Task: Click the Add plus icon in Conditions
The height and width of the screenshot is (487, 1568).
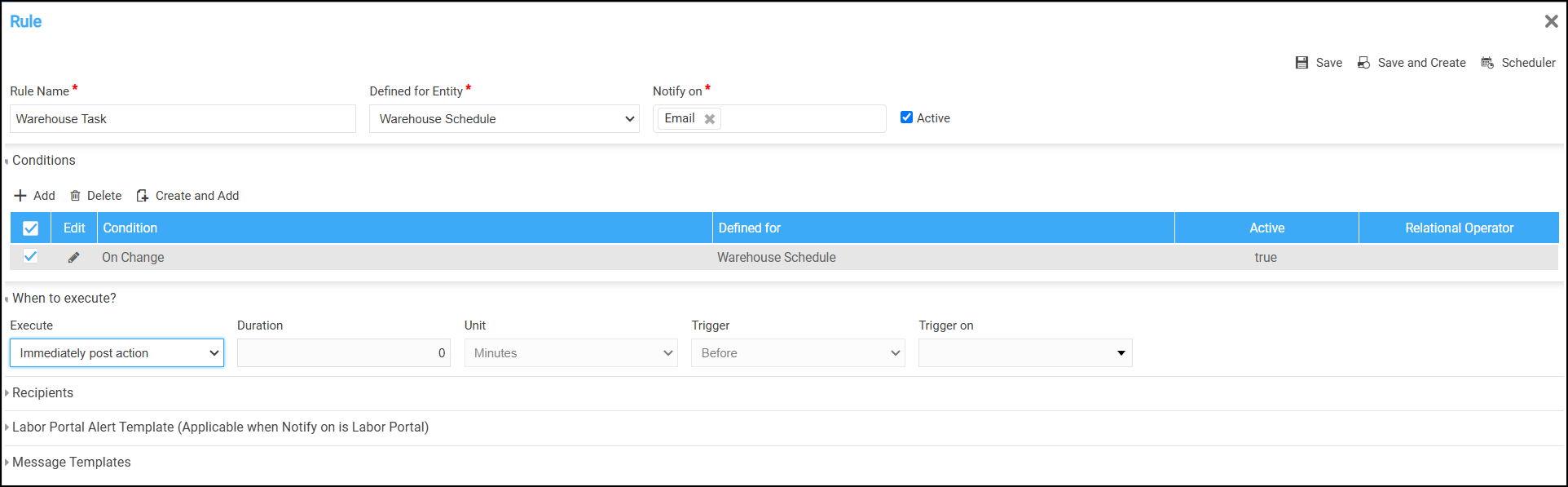Action: [20, 196]
